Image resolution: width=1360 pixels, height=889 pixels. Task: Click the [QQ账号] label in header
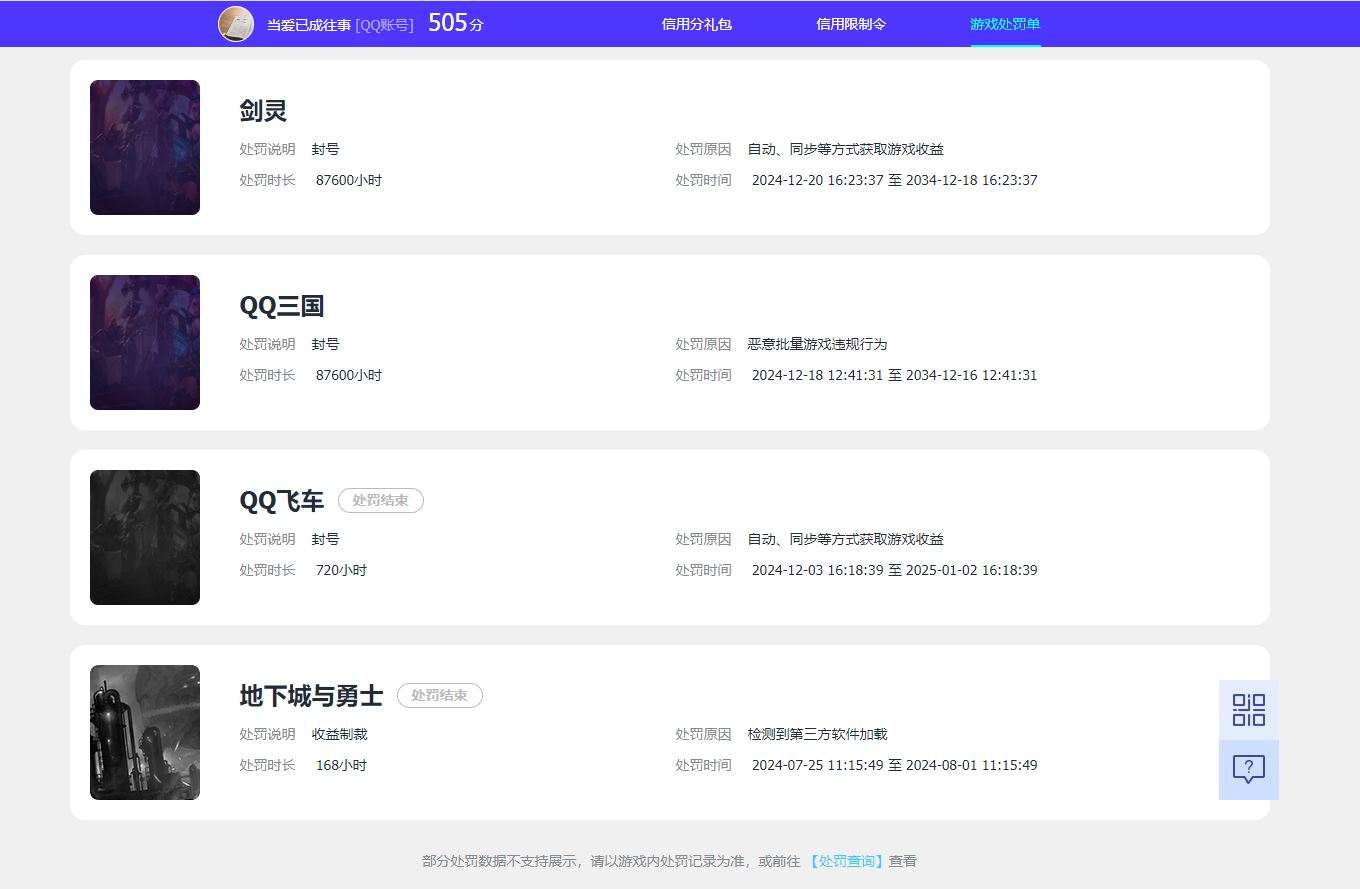(384, 25)
